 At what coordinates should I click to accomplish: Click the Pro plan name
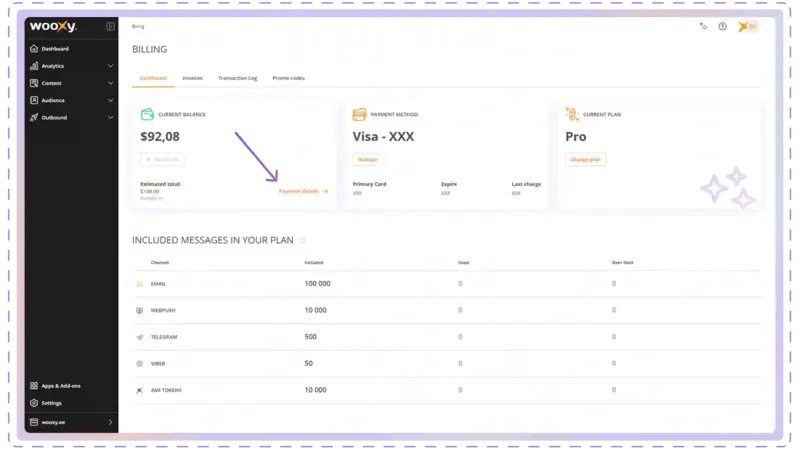click(x=576, y=137)
